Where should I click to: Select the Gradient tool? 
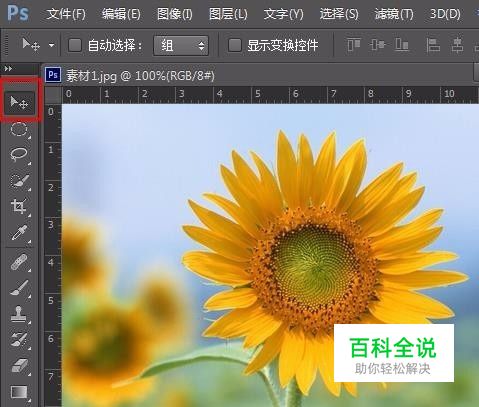[19, 392]
